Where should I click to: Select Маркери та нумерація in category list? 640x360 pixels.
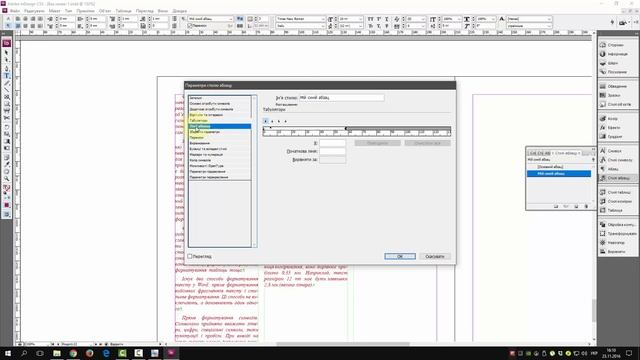coord(220,155)
